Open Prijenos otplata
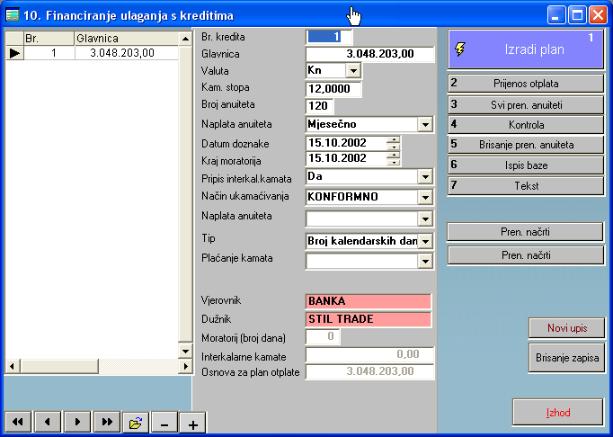The width and height of the screenshot is (613, 437). 526,84
